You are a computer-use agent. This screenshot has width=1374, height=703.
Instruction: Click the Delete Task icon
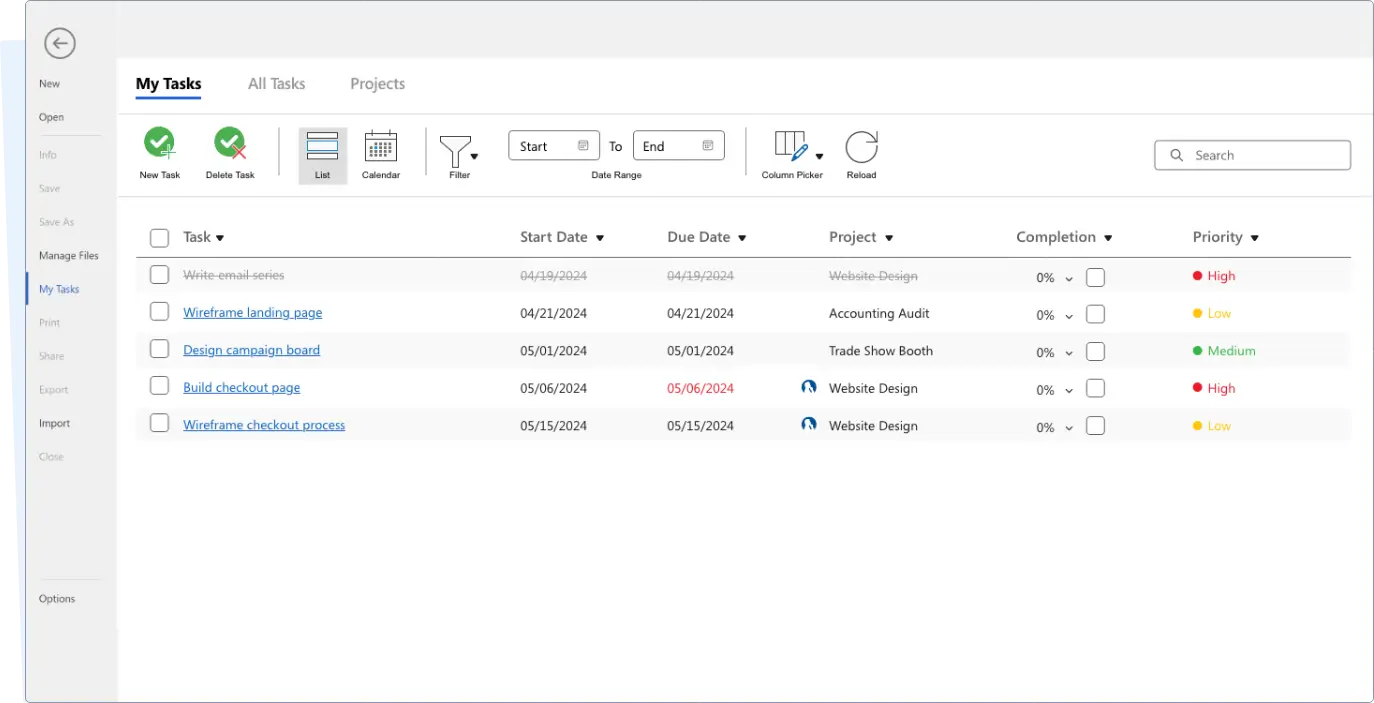230,144
